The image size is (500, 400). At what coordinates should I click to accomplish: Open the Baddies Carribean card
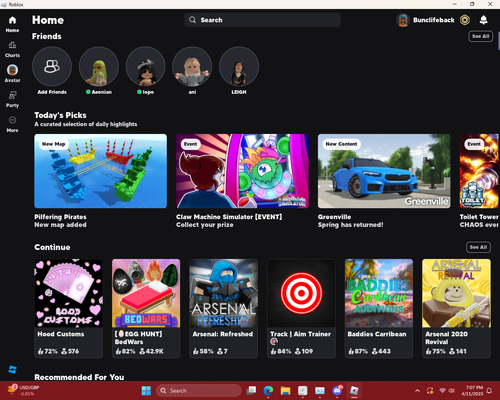(379, 308)
